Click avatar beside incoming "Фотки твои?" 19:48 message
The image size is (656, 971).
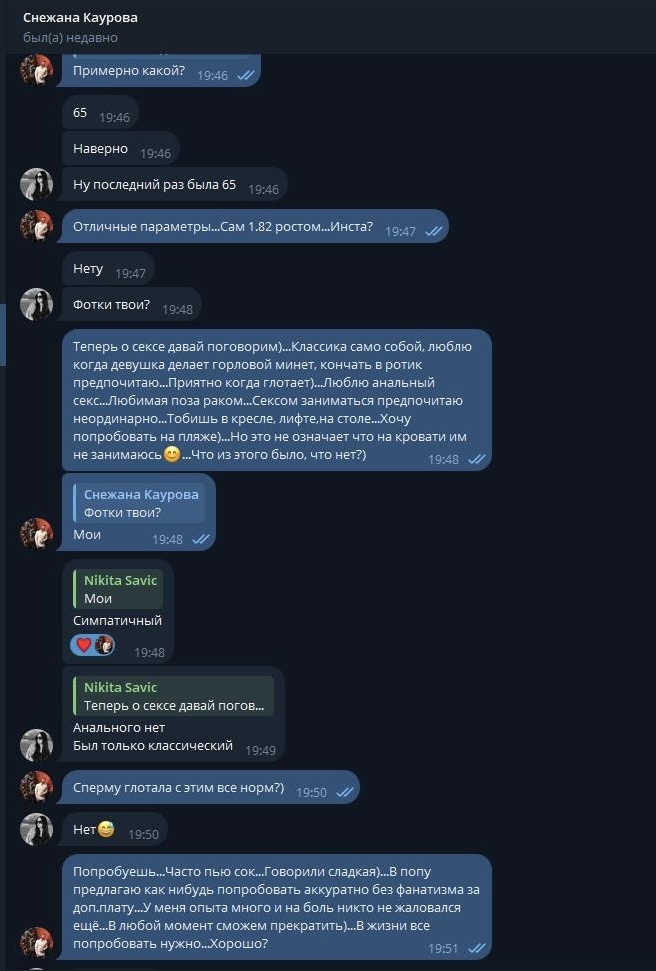tap(37, 304)
